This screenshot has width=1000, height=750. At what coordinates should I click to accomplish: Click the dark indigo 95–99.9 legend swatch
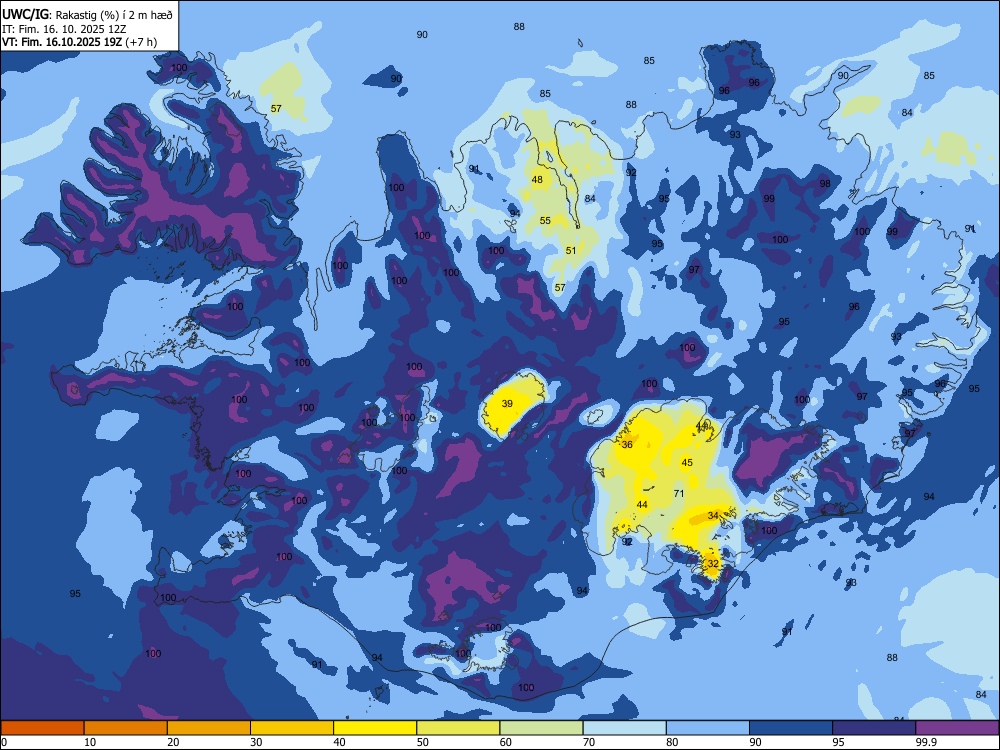(x=874, y=728)
